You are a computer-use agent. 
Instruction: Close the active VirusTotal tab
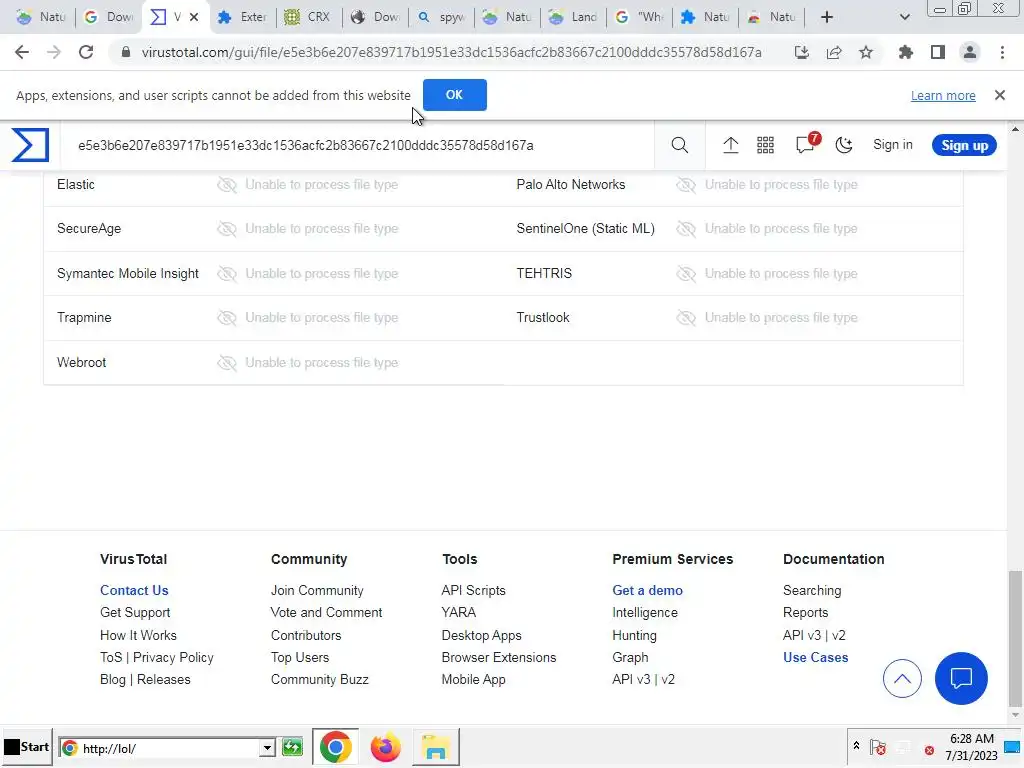click(x=194, y=17)
